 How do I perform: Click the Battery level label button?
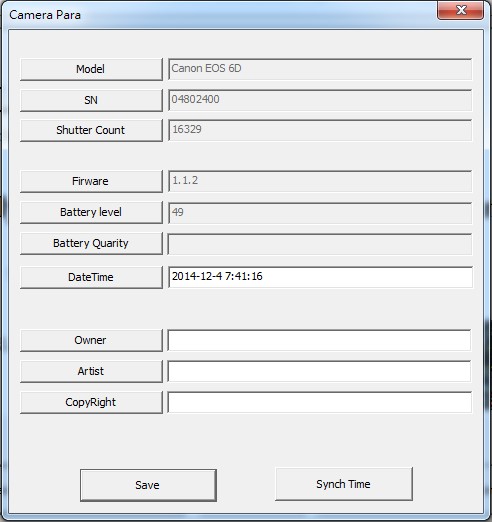(x=91, y=212)
